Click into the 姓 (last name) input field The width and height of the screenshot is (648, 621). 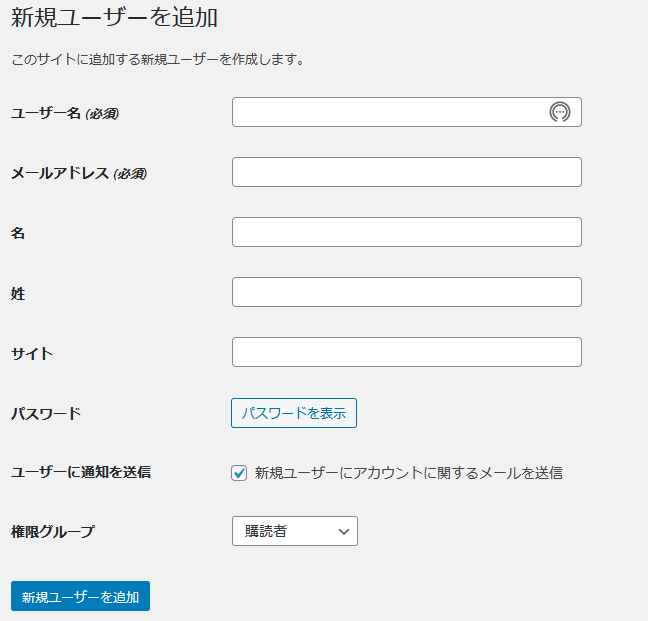(x=407, y=292)
